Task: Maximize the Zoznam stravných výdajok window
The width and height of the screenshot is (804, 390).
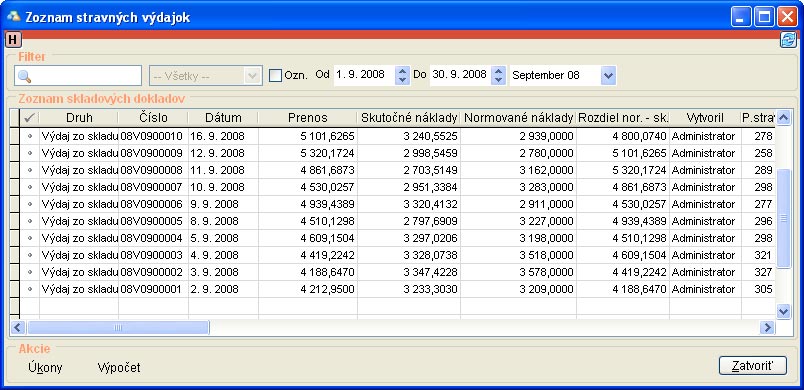Action: point(764,17)
